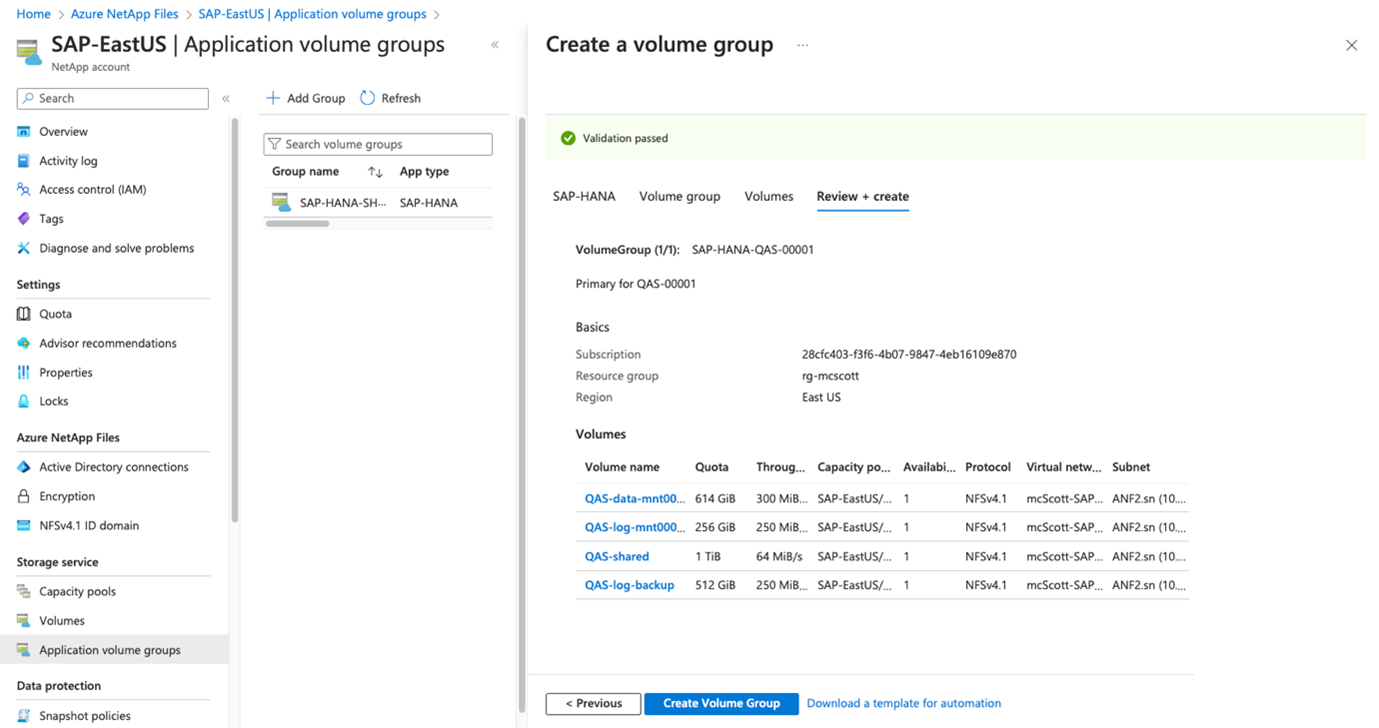Focus the sidebar Search field

[x=113, y=98]
